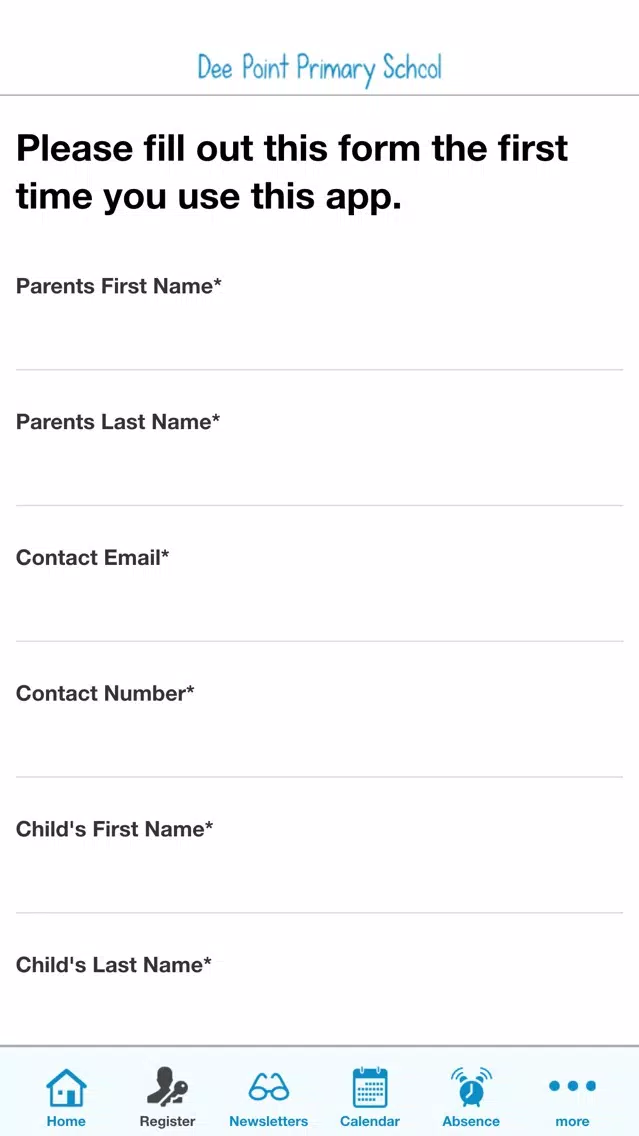
Task: Tap the Home house icon
Action: (66, 1087)
